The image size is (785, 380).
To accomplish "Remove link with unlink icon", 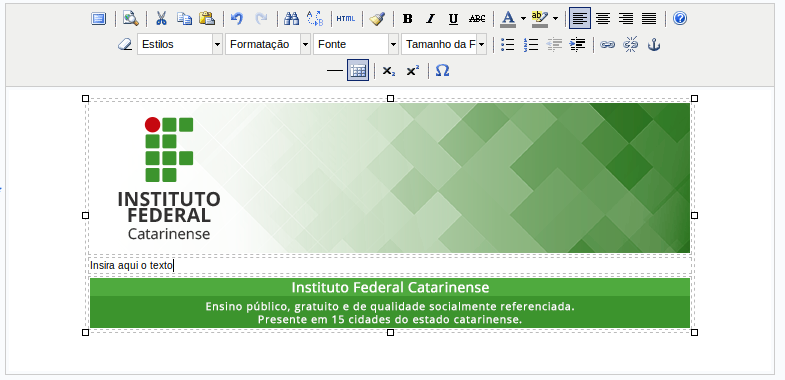I will pyautogui.click(x=631, y=45).
